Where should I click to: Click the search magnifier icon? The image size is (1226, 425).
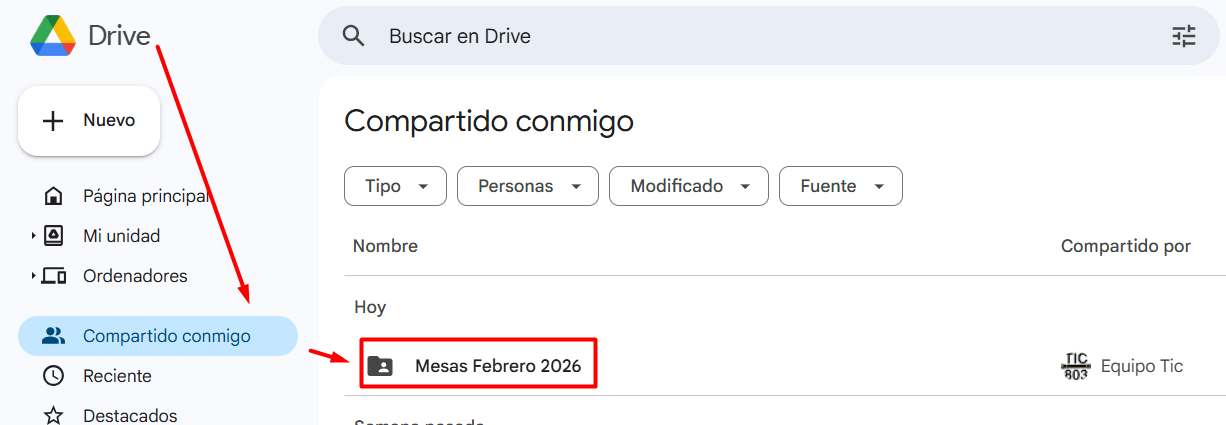pos(353,36)
